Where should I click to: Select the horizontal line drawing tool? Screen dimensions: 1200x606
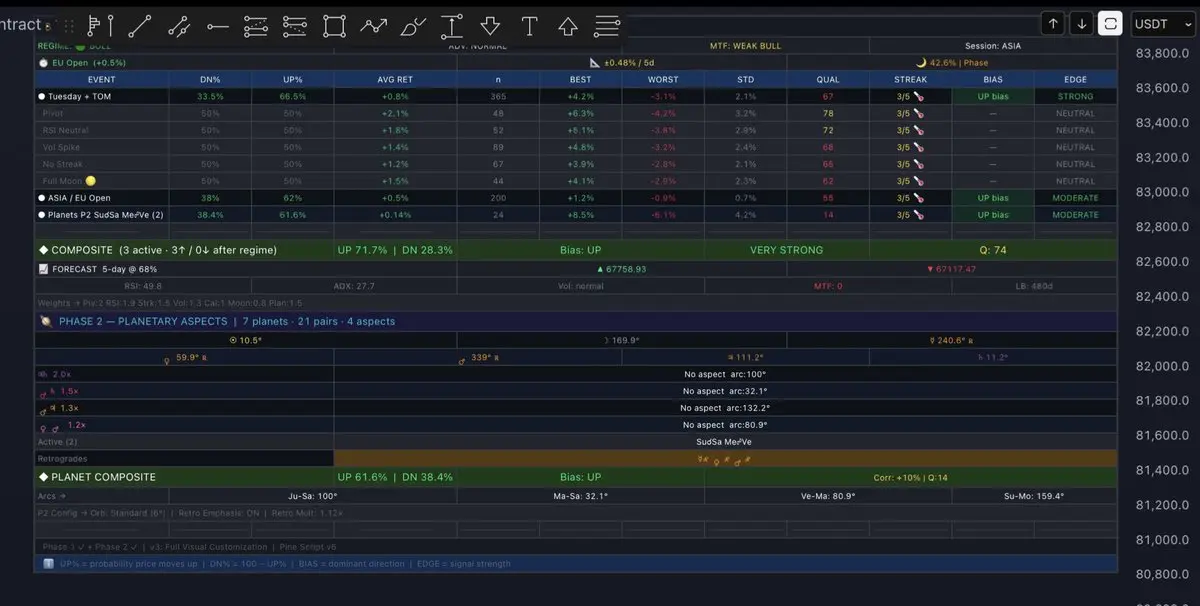pyautogui.click(x=217, y=26)
